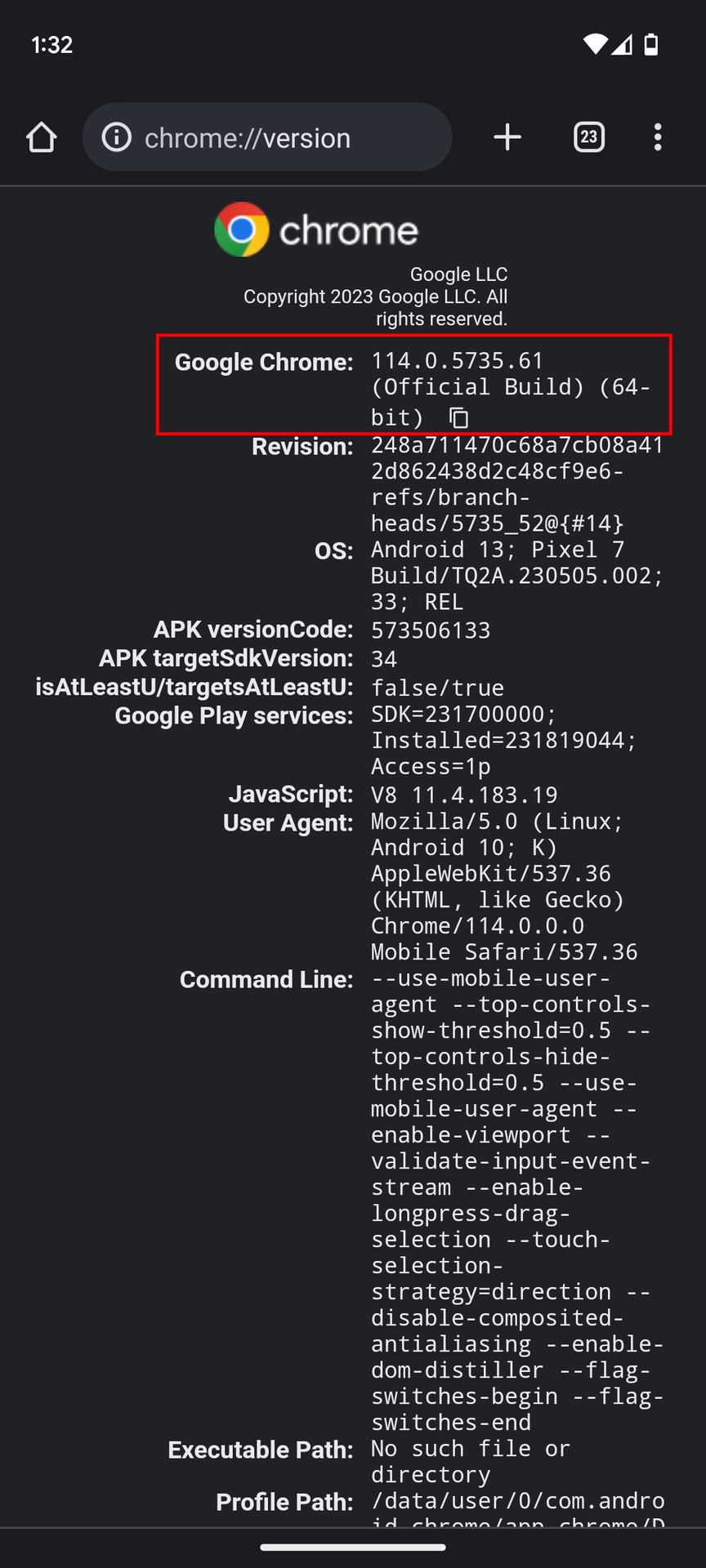
Task: Tap the Wi-Fi icon in status bar
Action: 595,44
